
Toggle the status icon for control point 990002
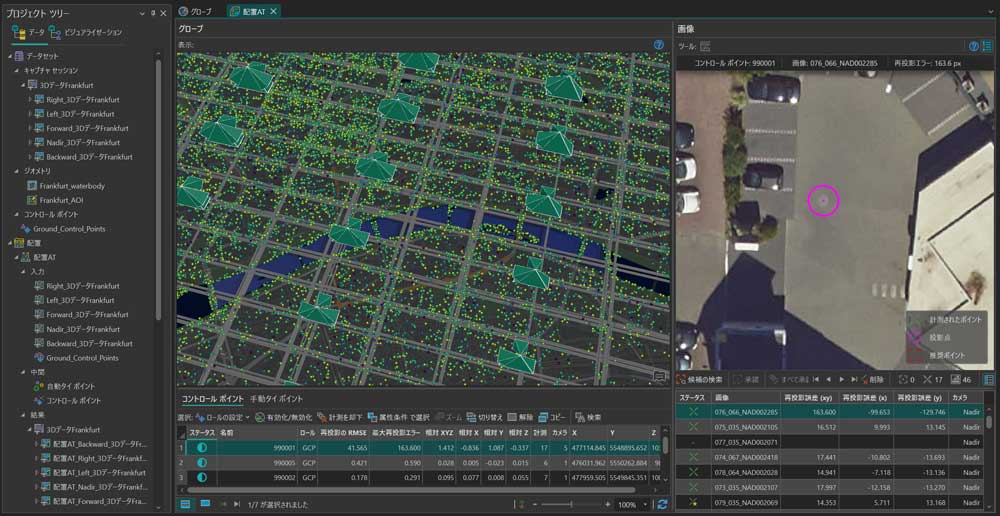click(x=201, y=477)
